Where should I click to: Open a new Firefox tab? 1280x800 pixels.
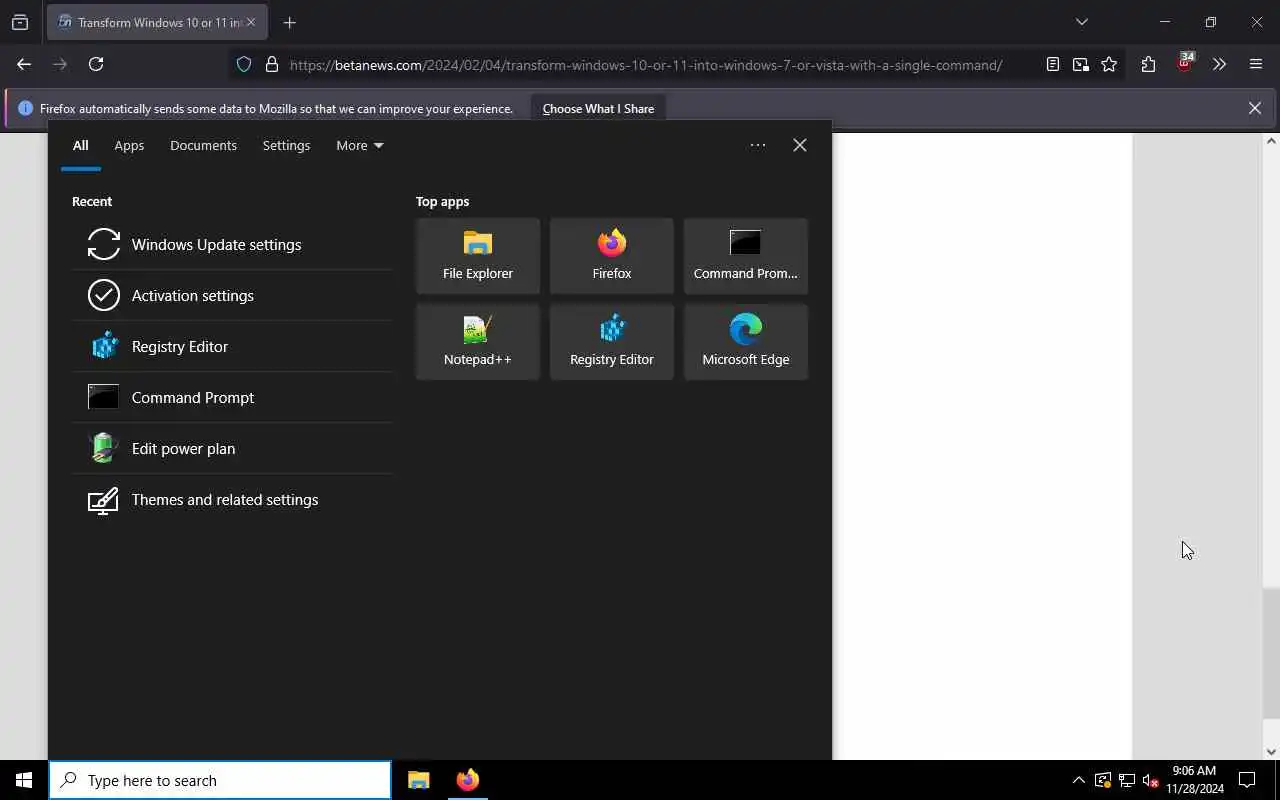pyautogui.click(x=290, y=22)
